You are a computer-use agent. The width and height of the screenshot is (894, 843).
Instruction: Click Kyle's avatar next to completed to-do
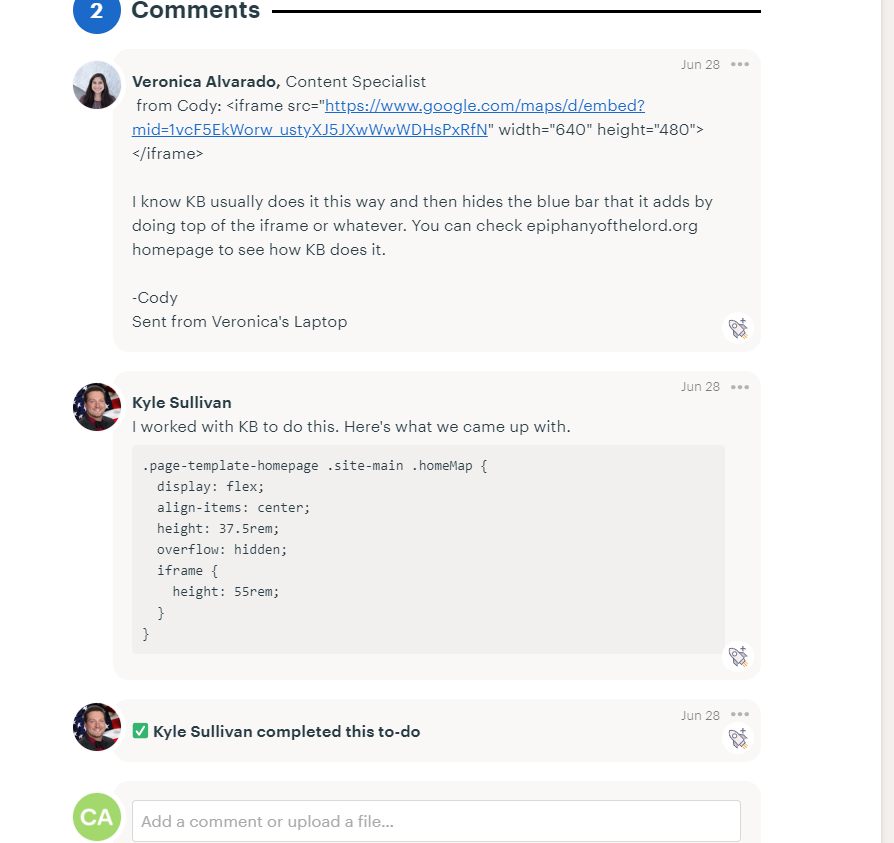coord(97,727)
